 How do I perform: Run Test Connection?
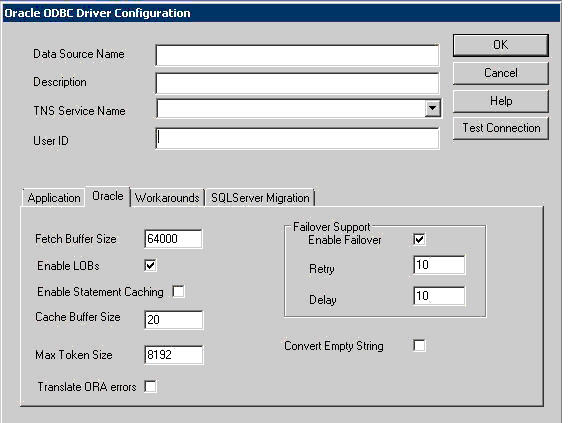click(x=500, y=128)
